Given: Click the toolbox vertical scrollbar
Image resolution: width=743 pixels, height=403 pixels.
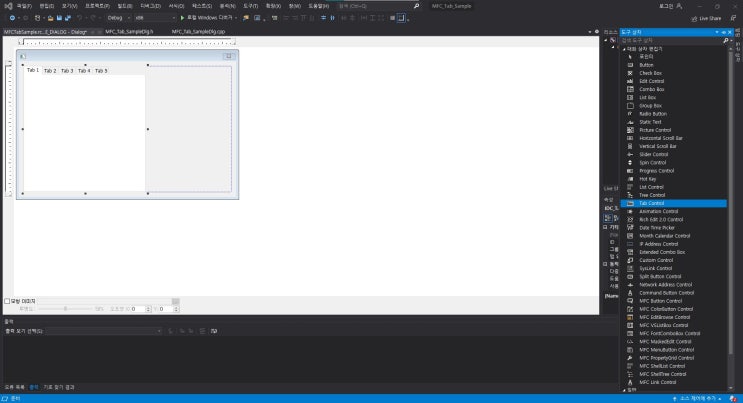Looking at the screenshot, I should (730, 218).
